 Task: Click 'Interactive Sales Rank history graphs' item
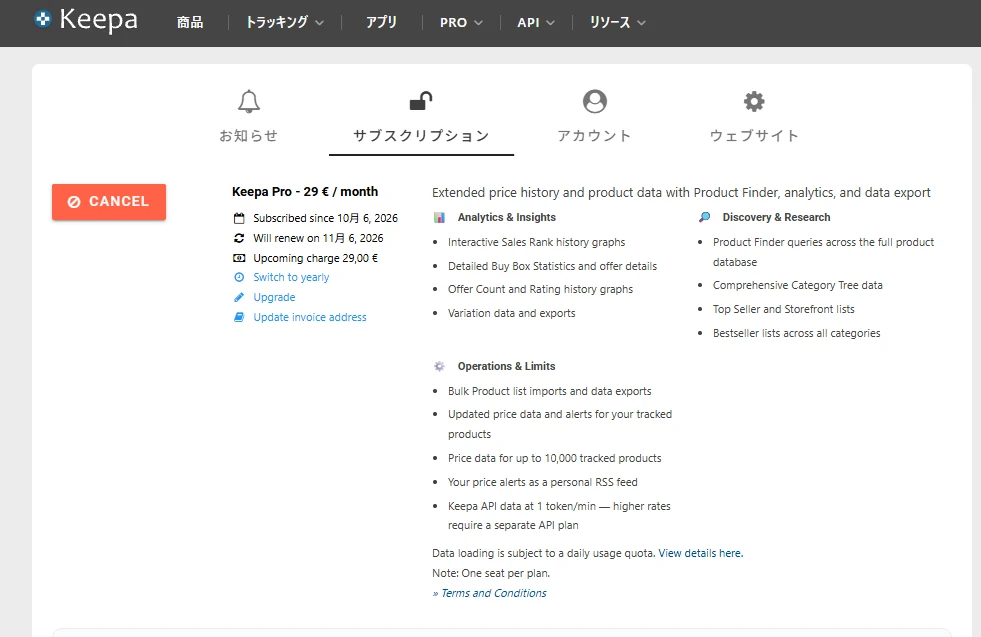(x=536, y=242)
